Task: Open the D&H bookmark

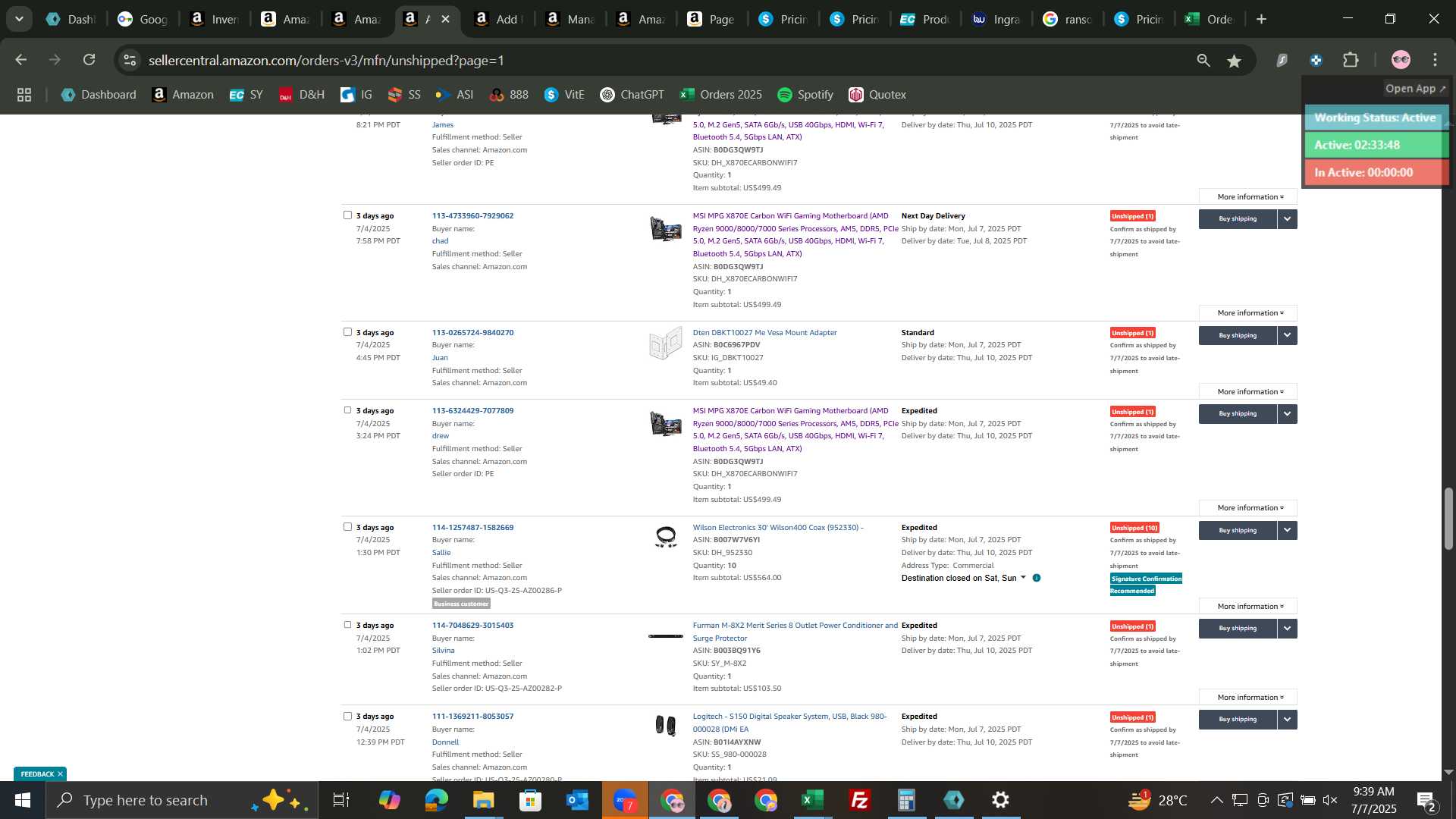Action: 302,95
